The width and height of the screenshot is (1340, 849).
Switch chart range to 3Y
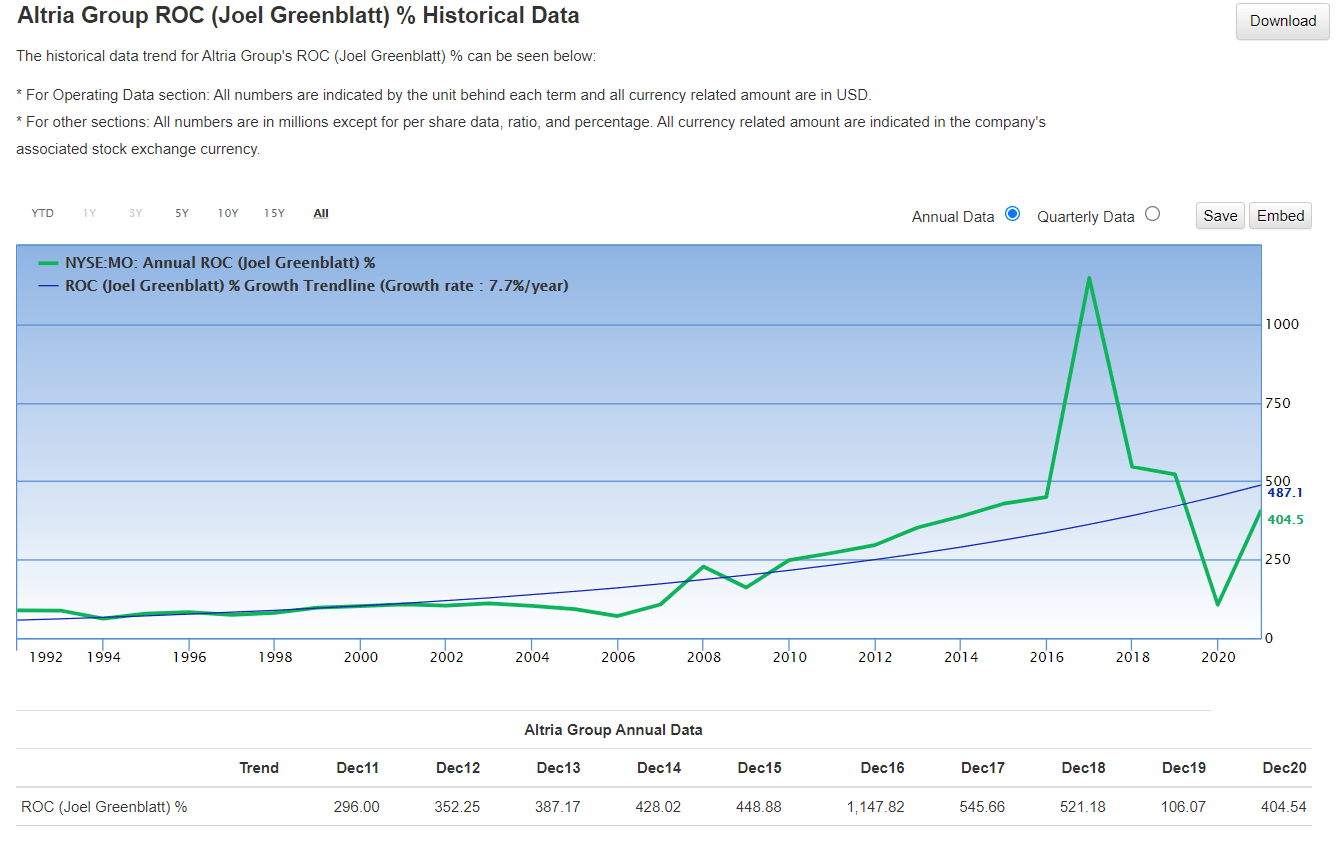click(x=136, y=213)
